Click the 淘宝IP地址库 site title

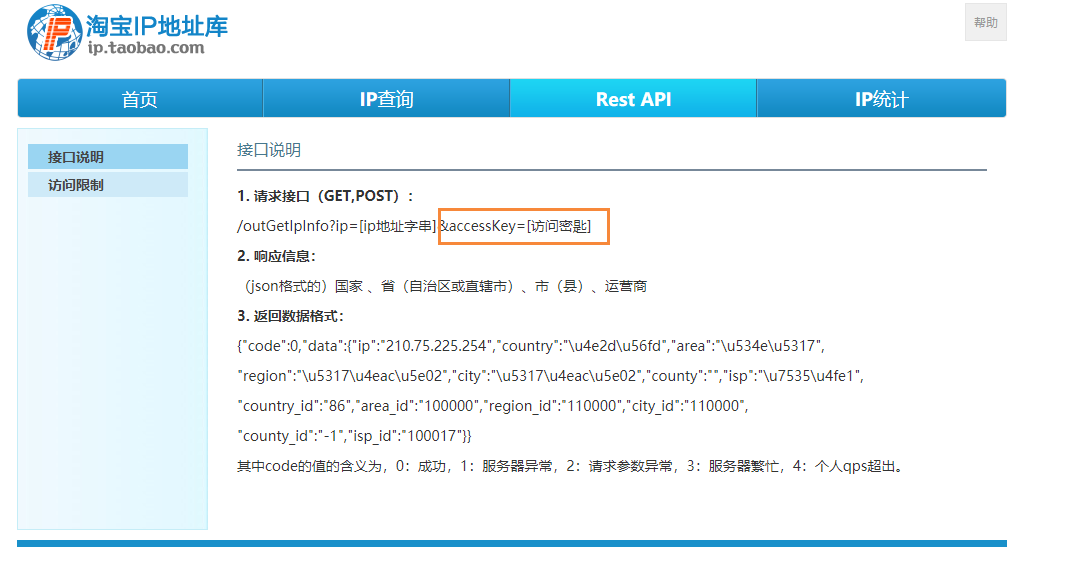157,26
